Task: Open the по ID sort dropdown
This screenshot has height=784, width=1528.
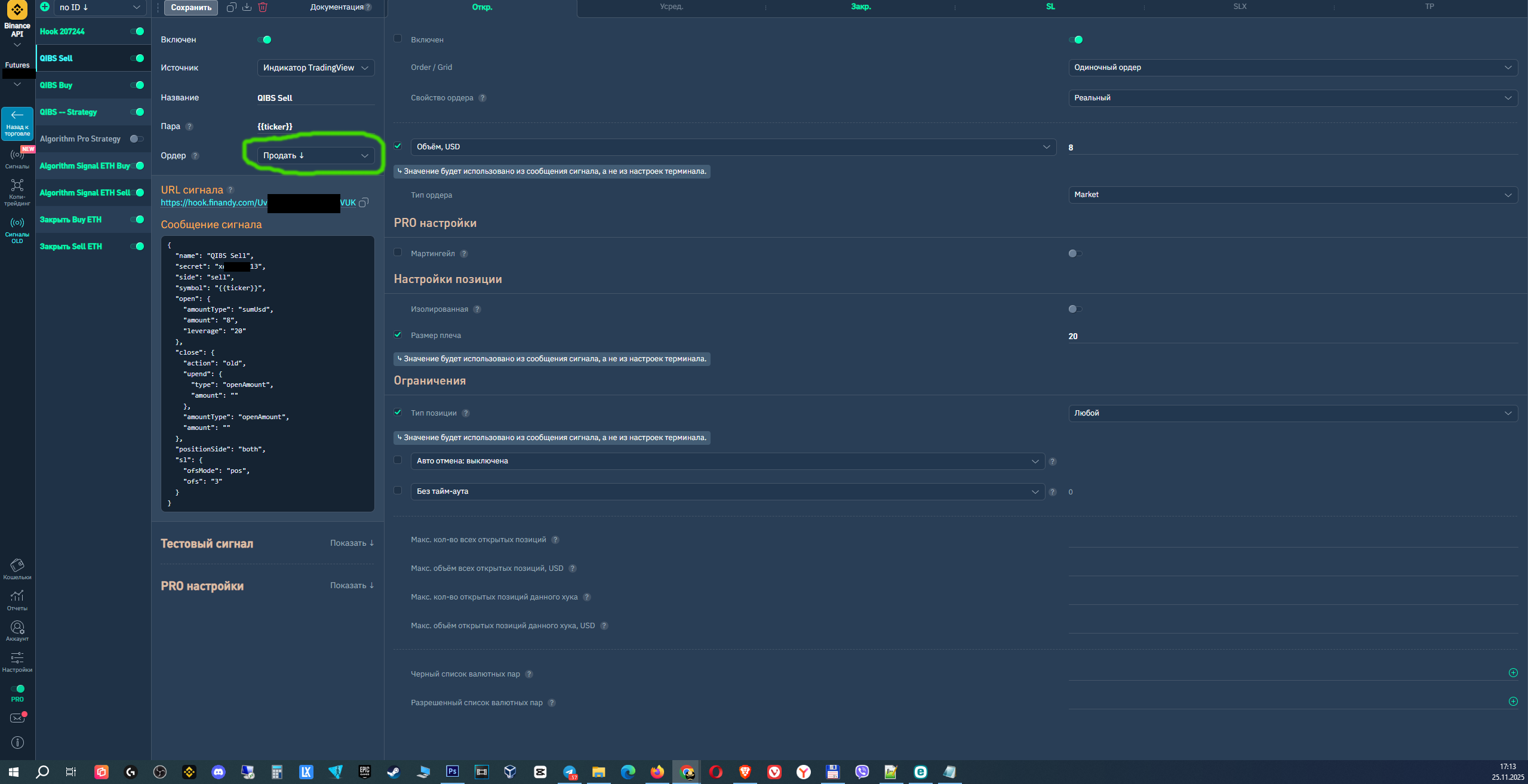Action: (x=100, y=7)
